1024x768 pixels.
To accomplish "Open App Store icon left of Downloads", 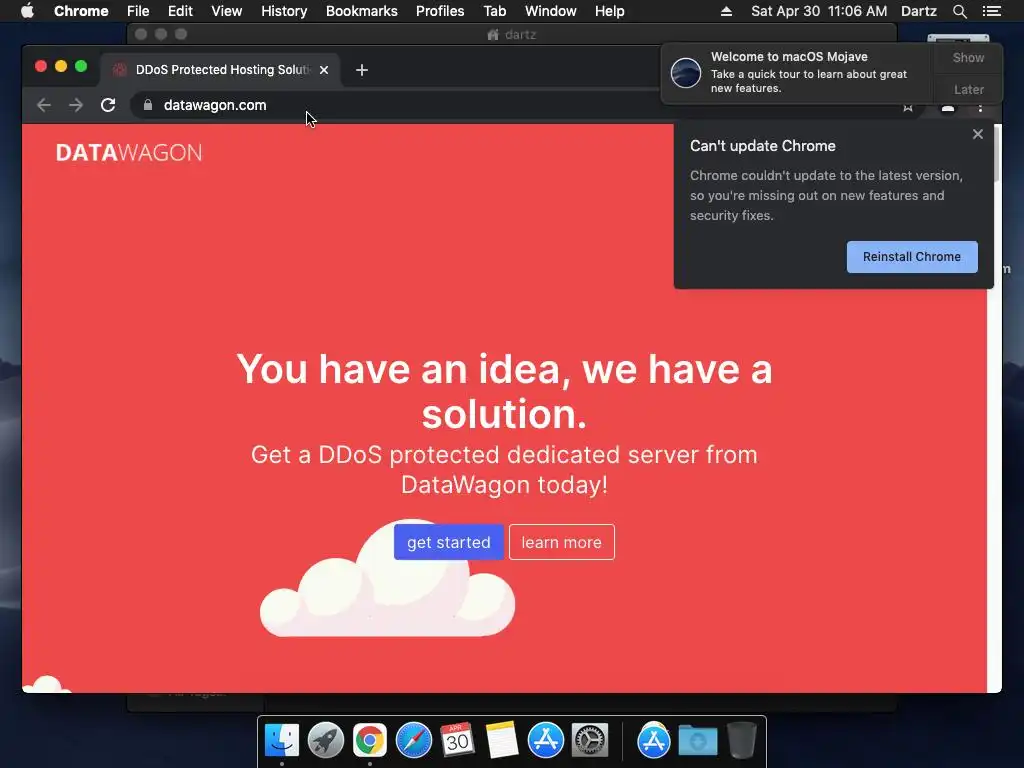I will coord(654,740).
